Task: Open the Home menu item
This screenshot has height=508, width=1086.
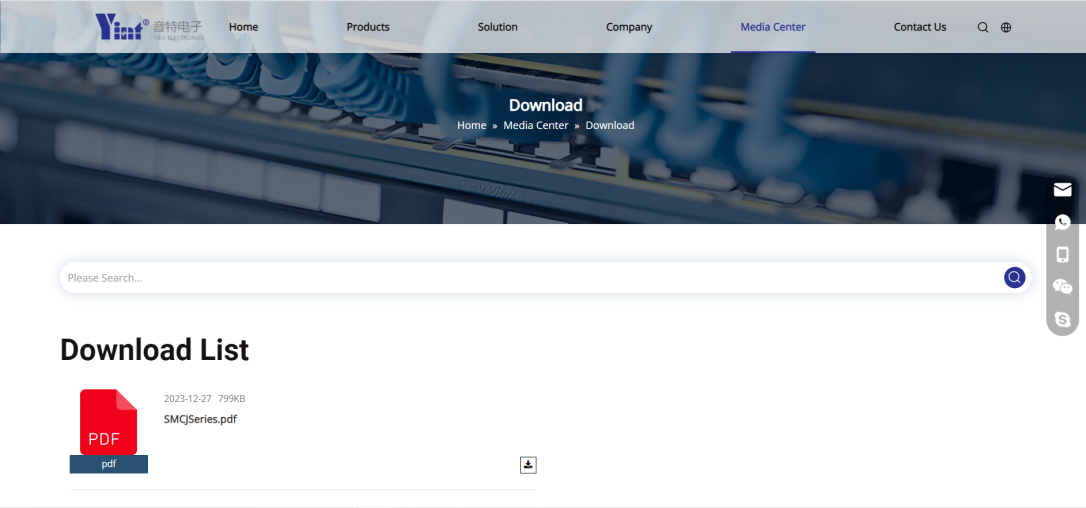Action: tap(243, 27)
